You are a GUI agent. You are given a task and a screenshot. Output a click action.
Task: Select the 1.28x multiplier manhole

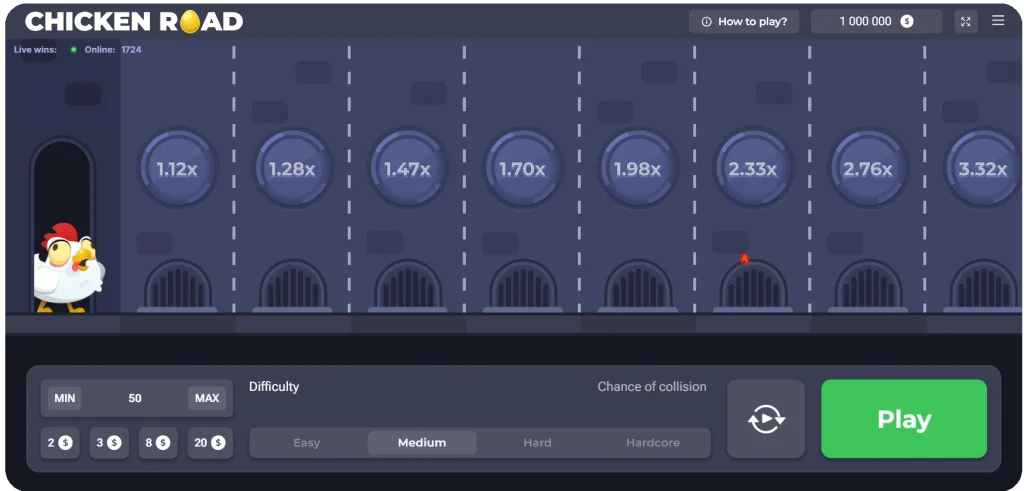coord(292,170)
